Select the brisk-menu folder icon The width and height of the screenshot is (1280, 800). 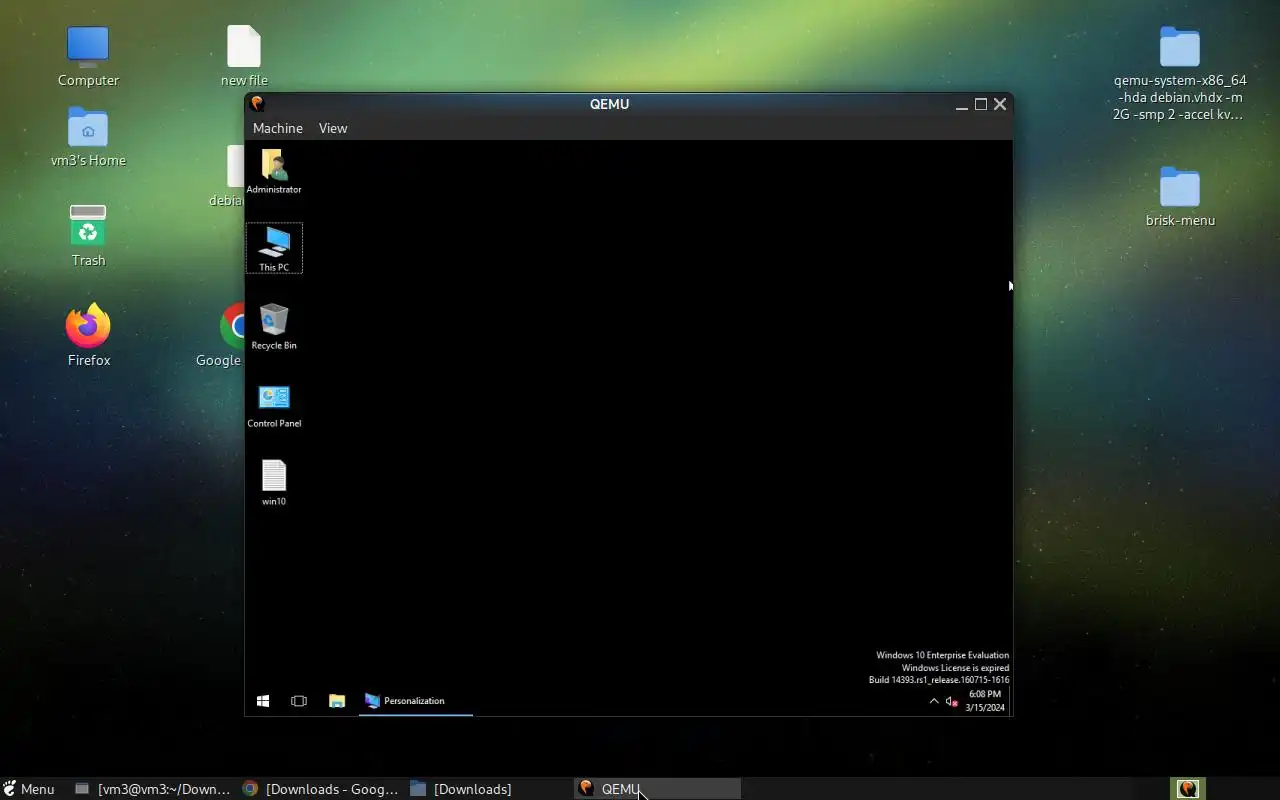coord(1180,197)
